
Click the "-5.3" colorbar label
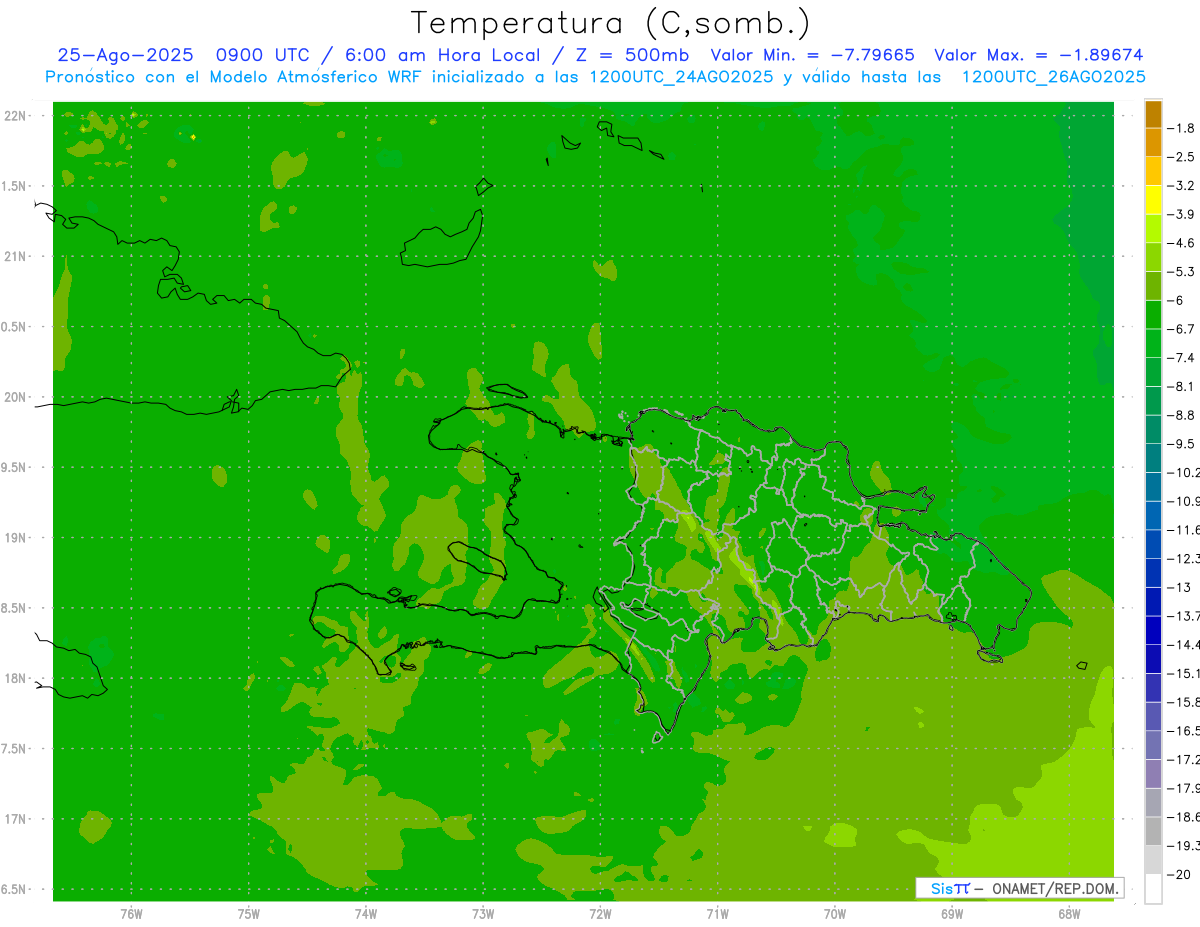coord(1182,272)
